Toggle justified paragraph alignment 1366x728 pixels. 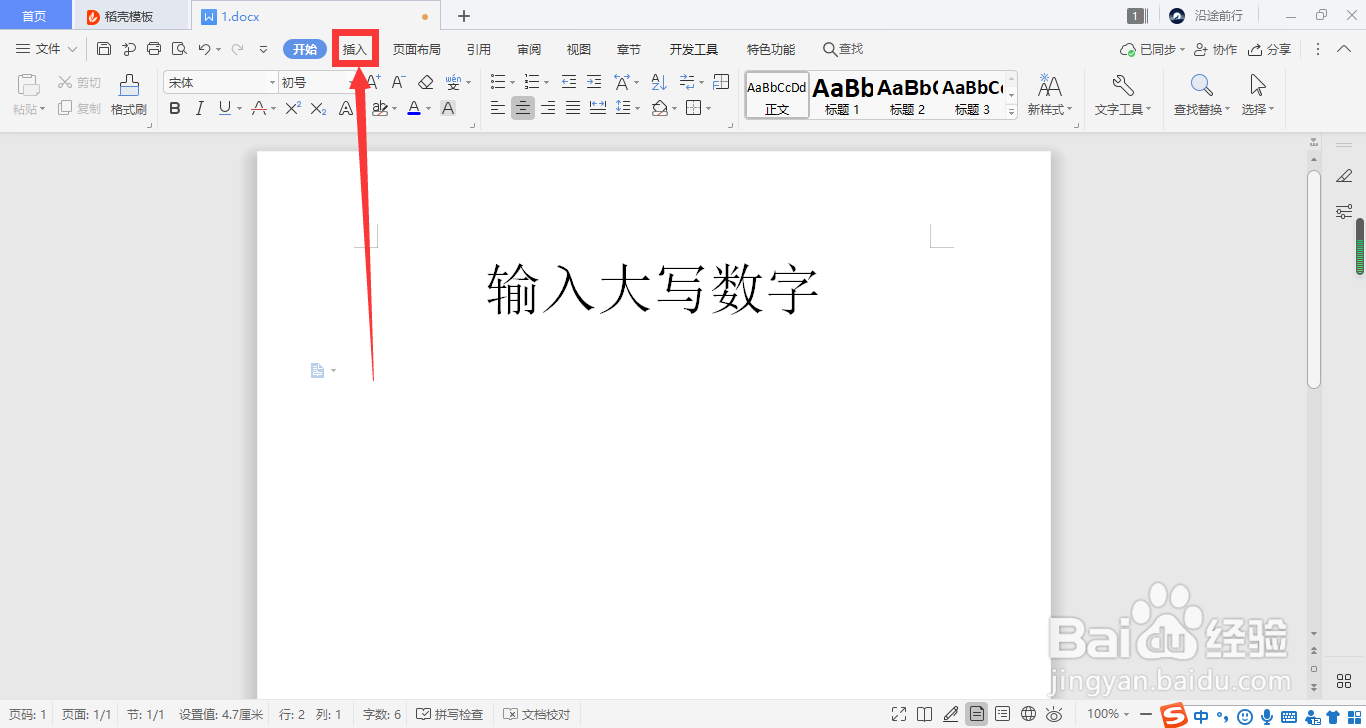[573, 108]
